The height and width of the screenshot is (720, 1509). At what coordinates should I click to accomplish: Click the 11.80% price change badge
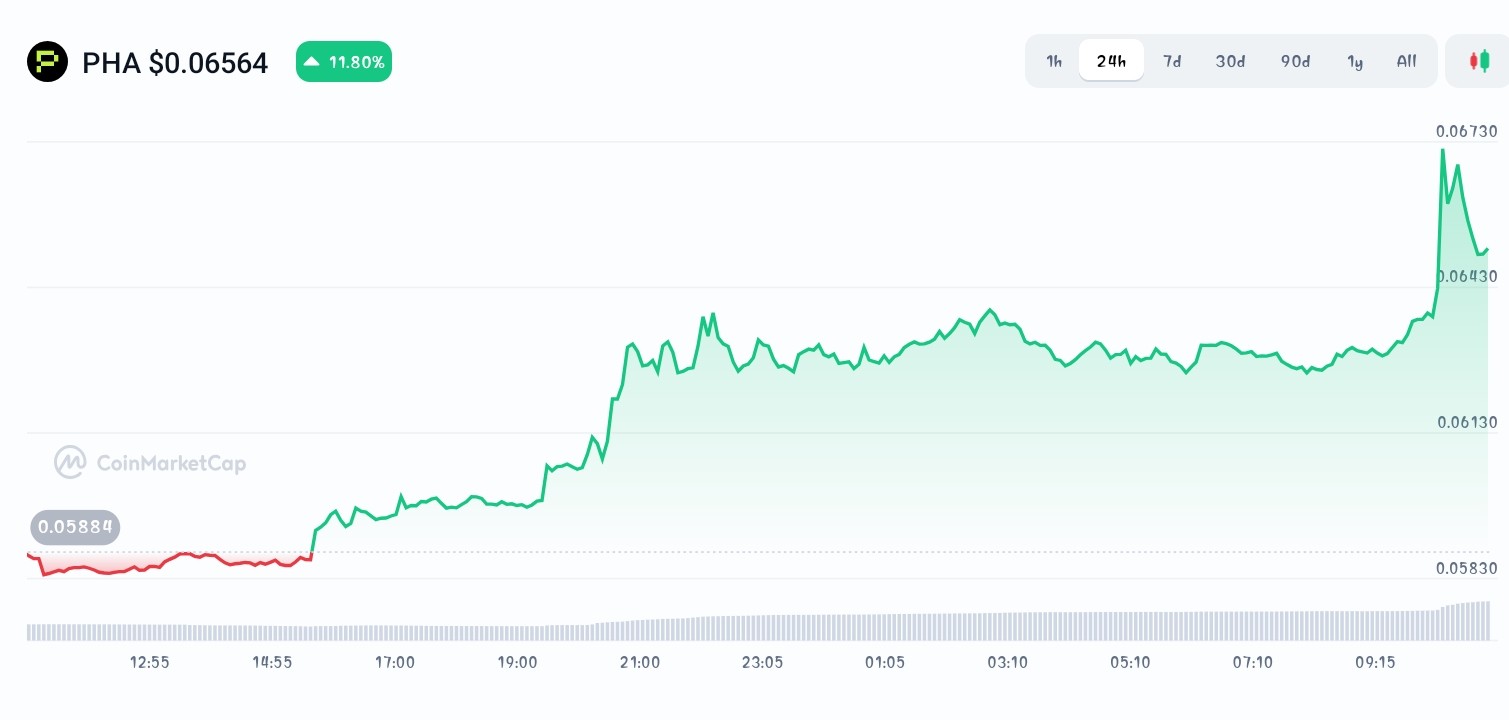344,62
